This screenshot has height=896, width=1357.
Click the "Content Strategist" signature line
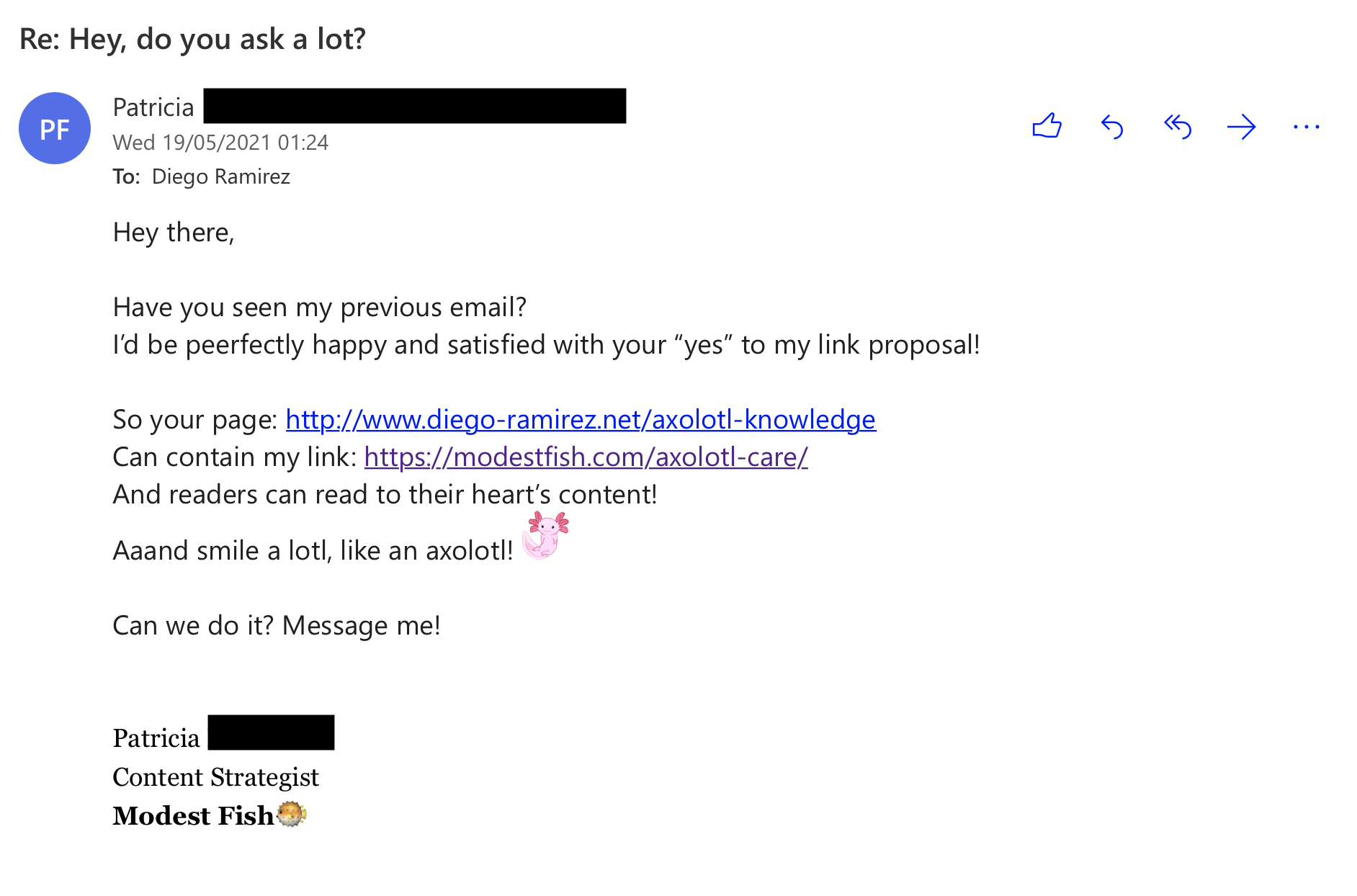[215, 777]
